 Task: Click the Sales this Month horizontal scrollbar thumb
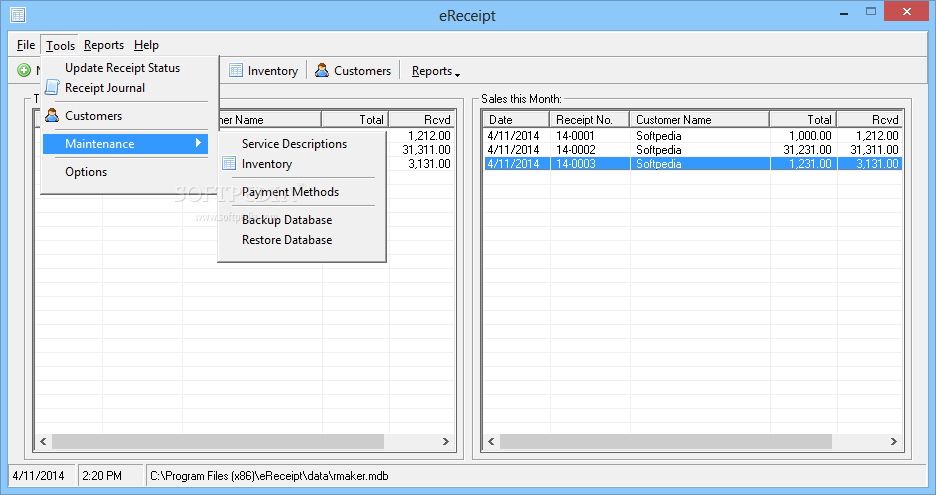(666, 441)
